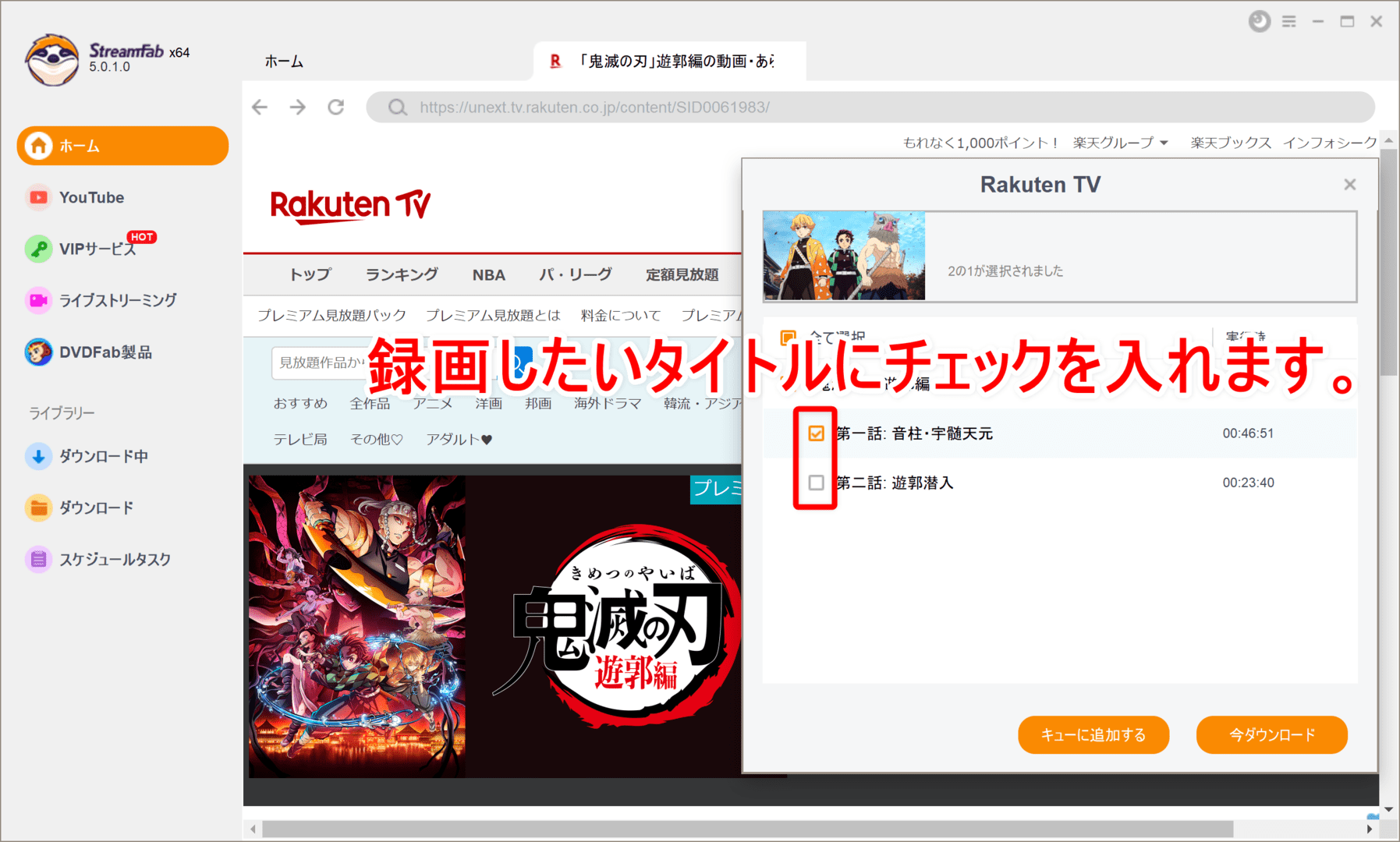
Task: Switch to the ホーム tab
Action: click(x=284, y=61)
